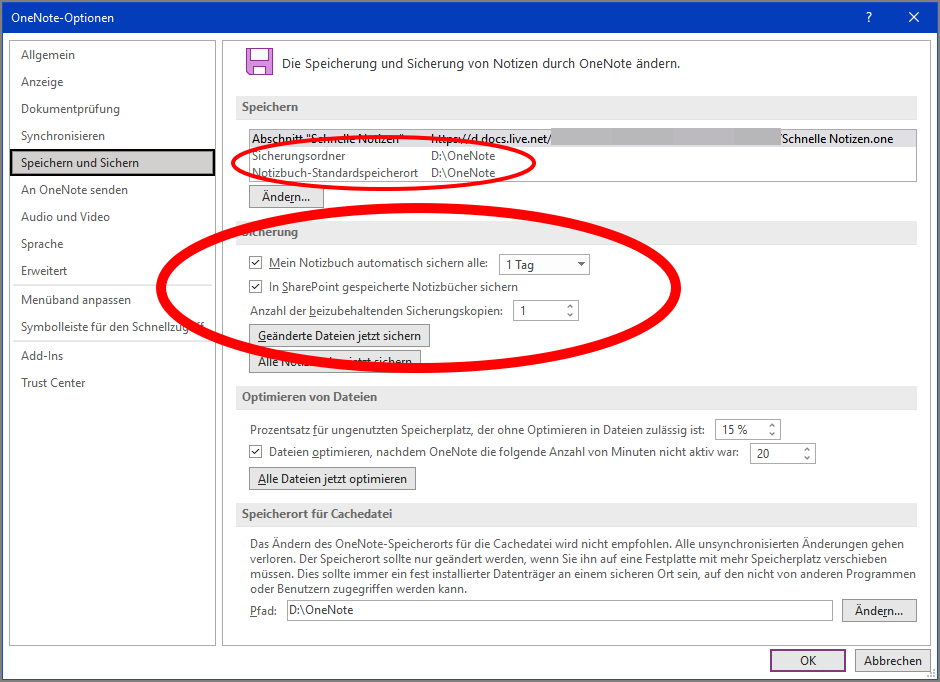
Task: Click Geänderte Dateien jetzt sichern
Action: pos(339,336)
